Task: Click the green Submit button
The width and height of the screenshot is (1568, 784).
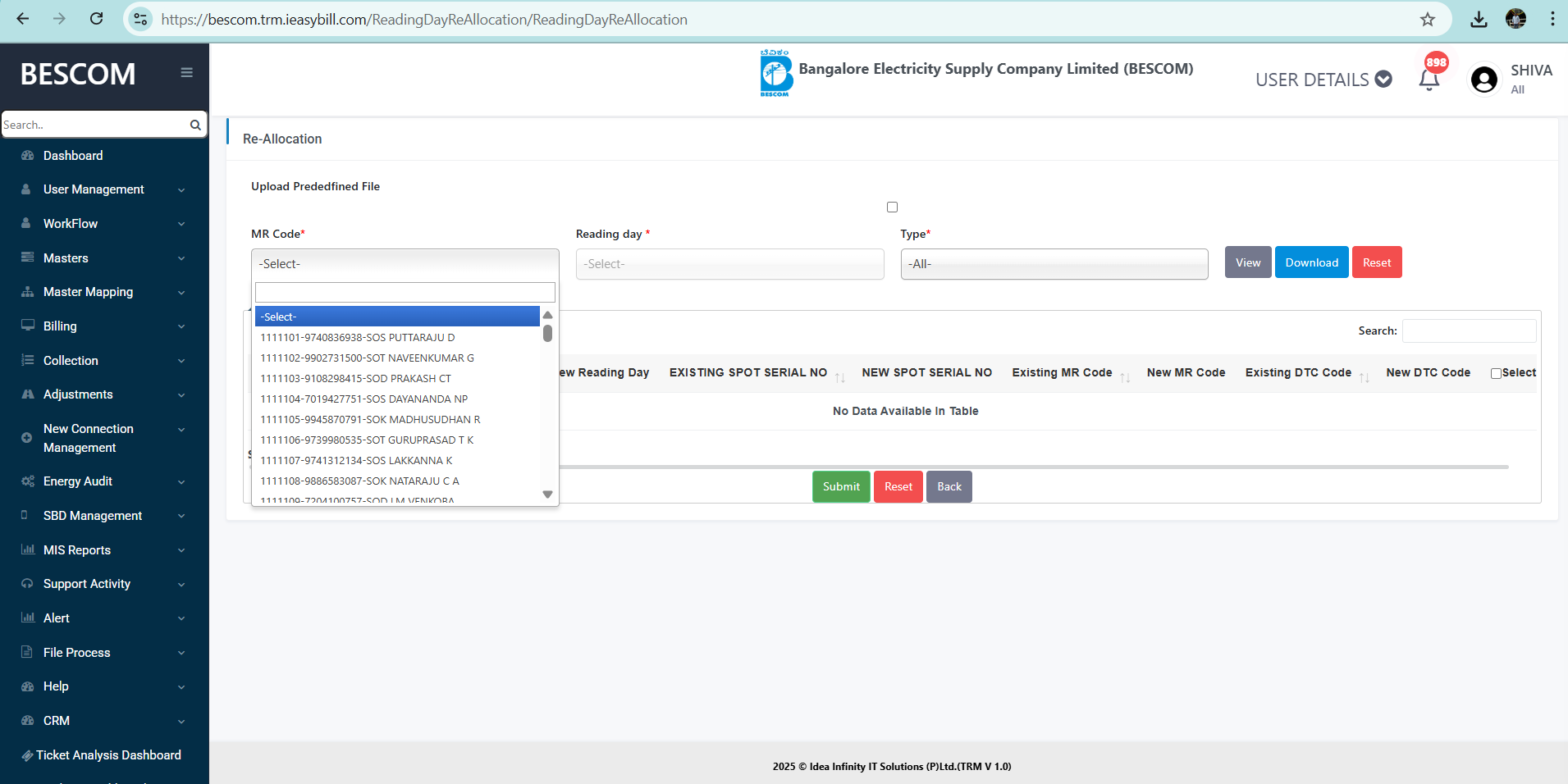Action: (x=841, y=486)
